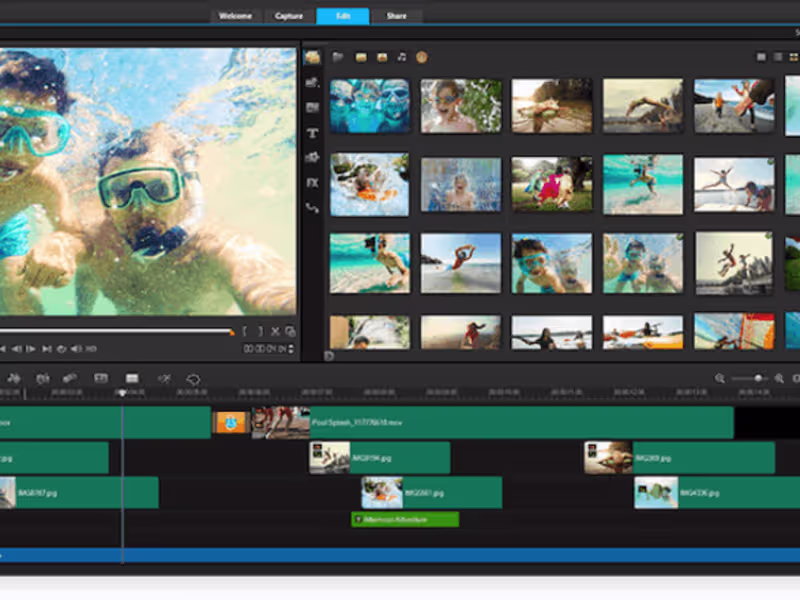The width and height of the screenshot is (800, 600).
Task: Toggle audio files visibility with music note
Action: pos(401,57)
